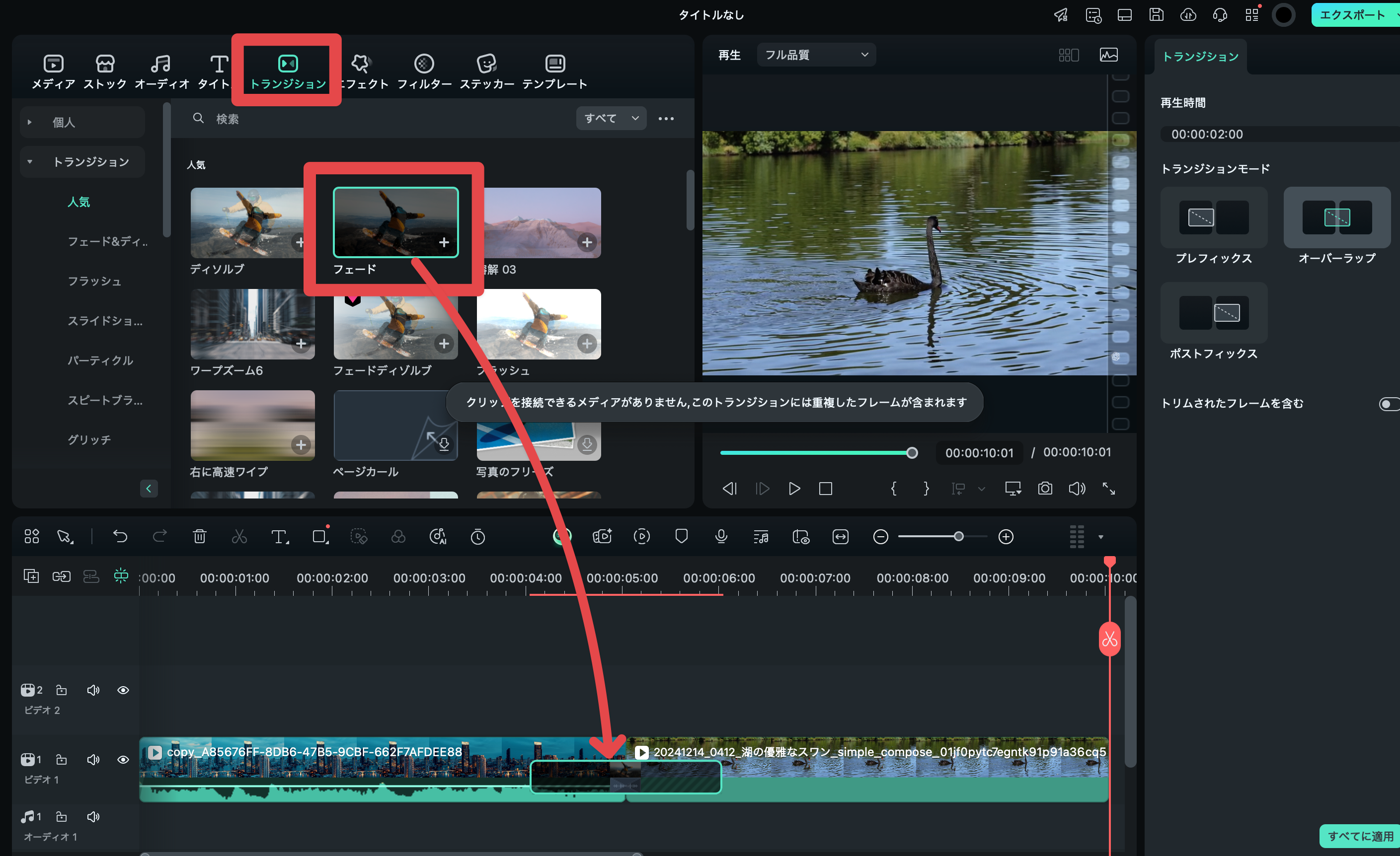Open the ステッカー sticker tab
Image resolution: width=1400 pixels, height=856 pixels.
coord(487,71)
